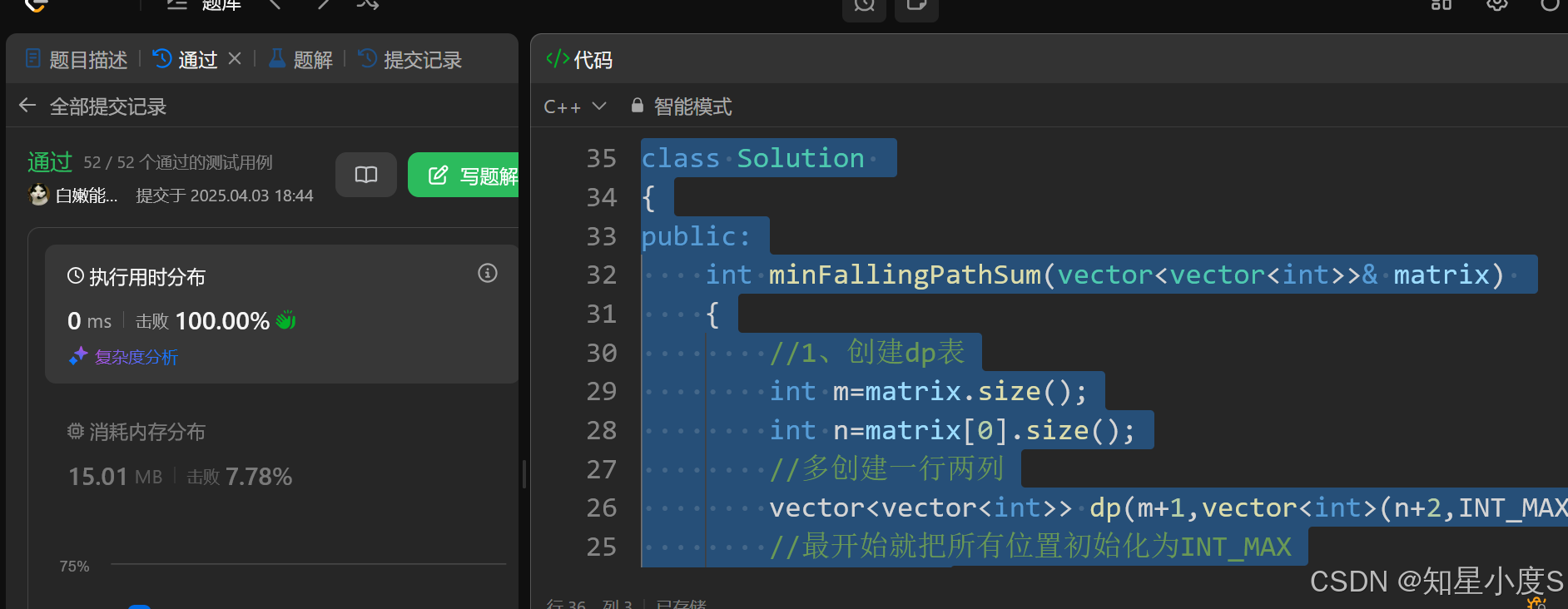Click the submitter avatar image
Screen dimensions: 1568x609
[38, 195]
